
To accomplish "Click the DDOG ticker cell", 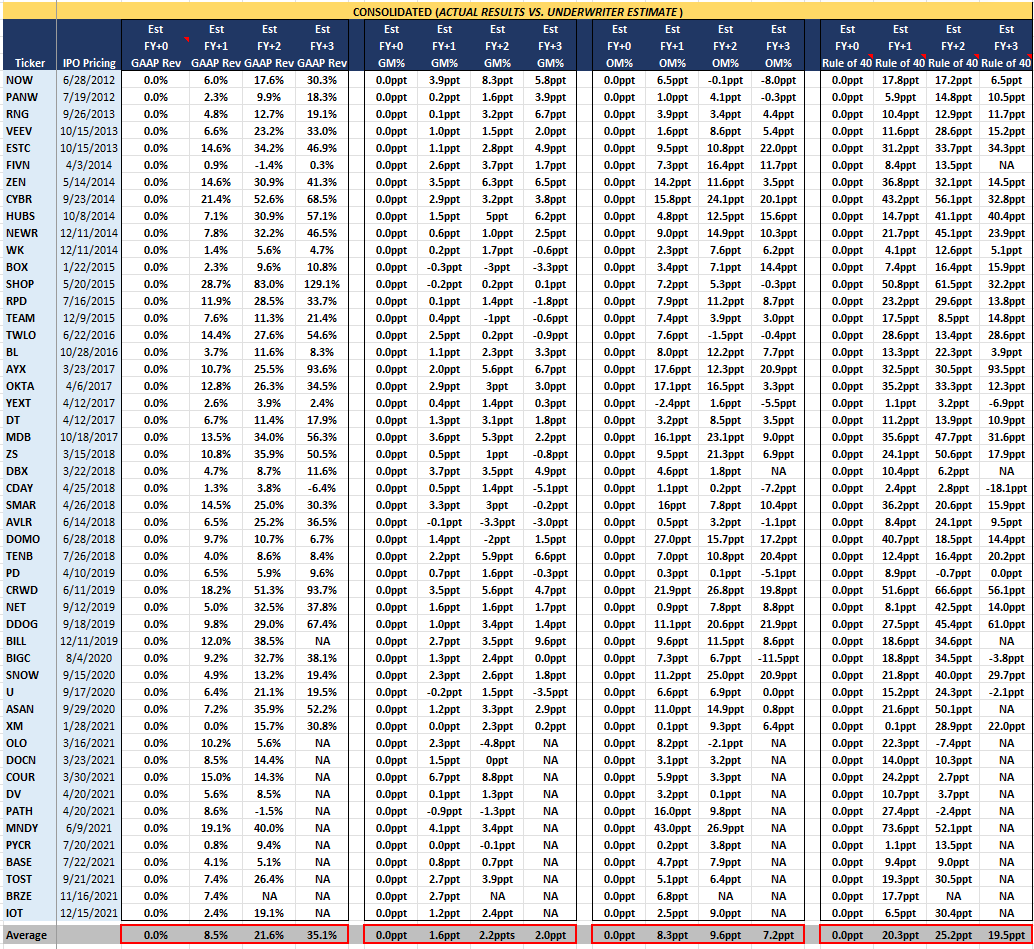I will click(30, 625).
